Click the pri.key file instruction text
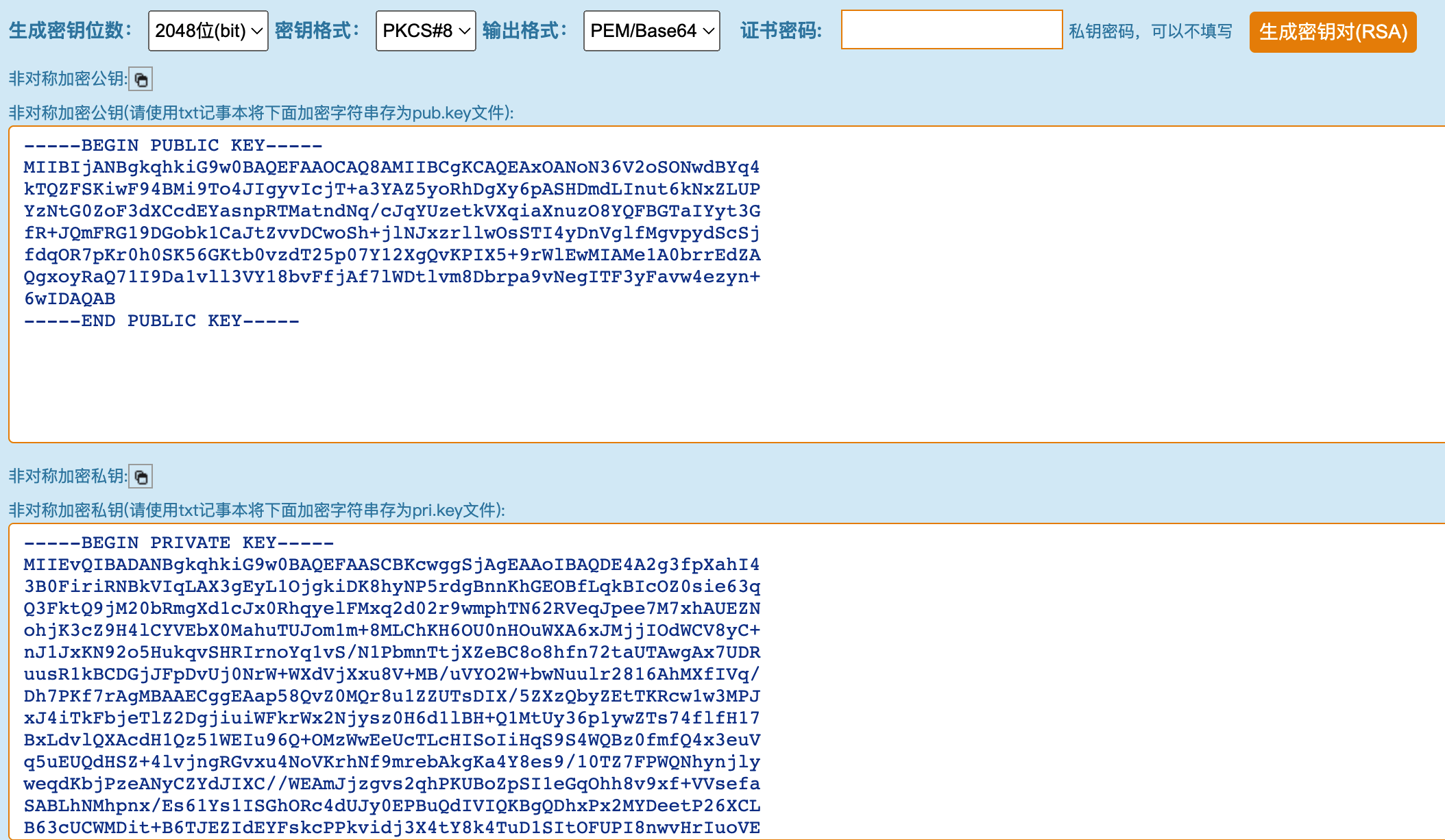The image size is (1445, 840). coord(257,510)
